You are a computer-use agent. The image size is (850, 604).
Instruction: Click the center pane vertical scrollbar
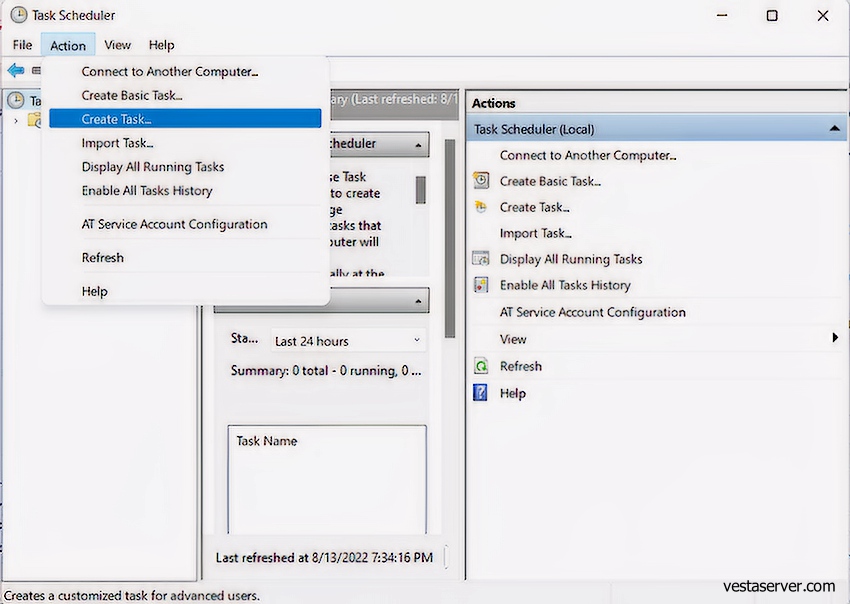(x=450, y=239)
